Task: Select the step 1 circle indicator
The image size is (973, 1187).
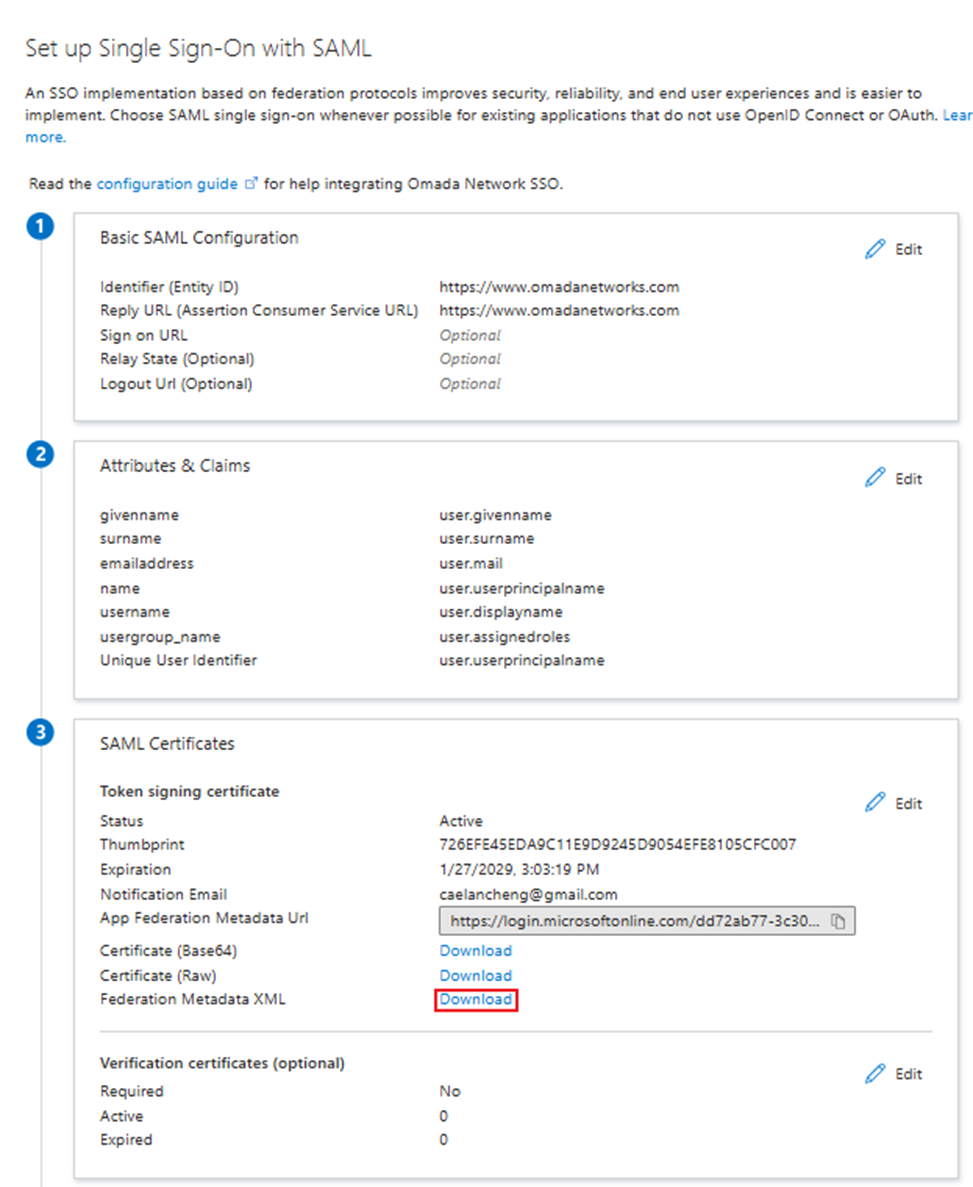Action: point(40,226)
